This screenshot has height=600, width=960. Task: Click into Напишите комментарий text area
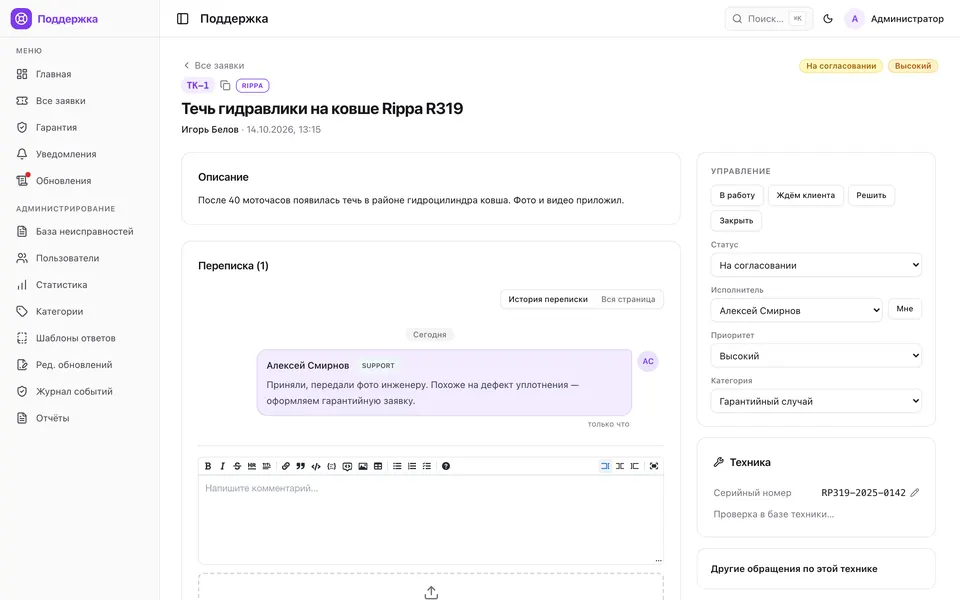[430, 519]
